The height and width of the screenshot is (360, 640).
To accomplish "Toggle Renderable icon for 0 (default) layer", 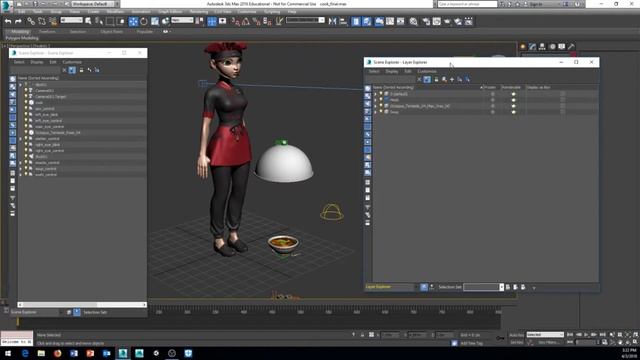I will (513, 94).
